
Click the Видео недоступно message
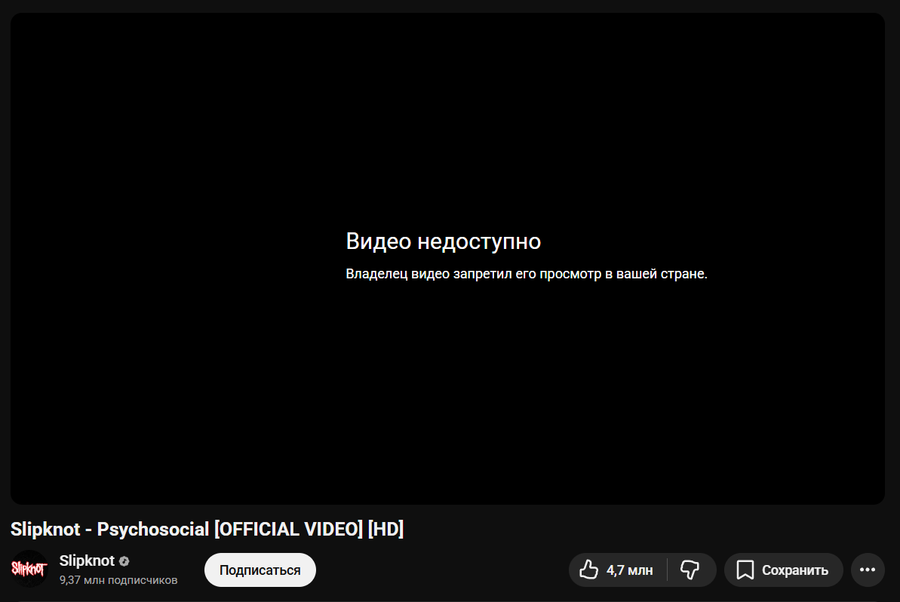(443, 241)
